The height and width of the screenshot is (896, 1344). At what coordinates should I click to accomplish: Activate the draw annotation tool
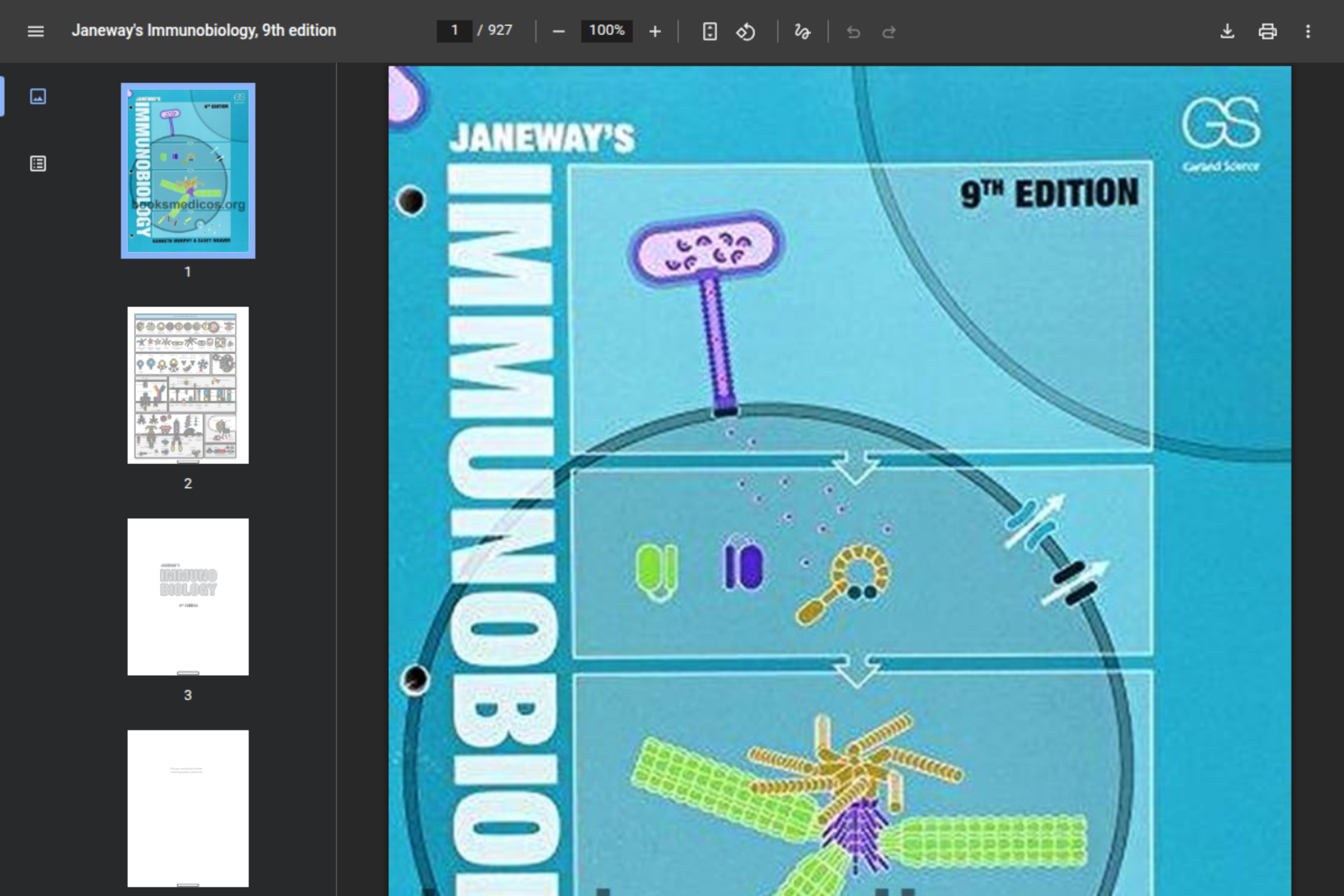pos(802,31)
